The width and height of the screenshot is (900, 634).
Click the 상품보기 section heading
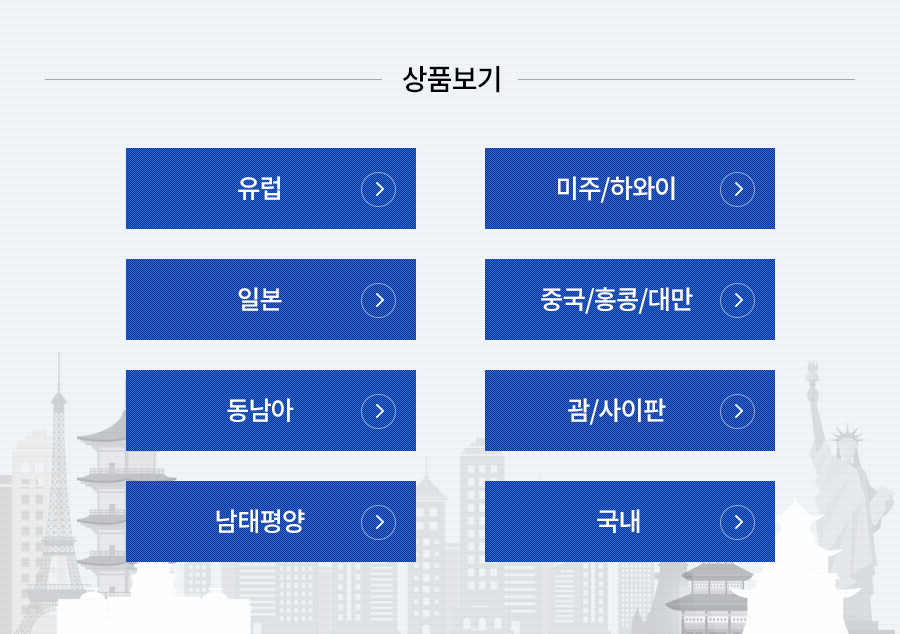(452, 79)
